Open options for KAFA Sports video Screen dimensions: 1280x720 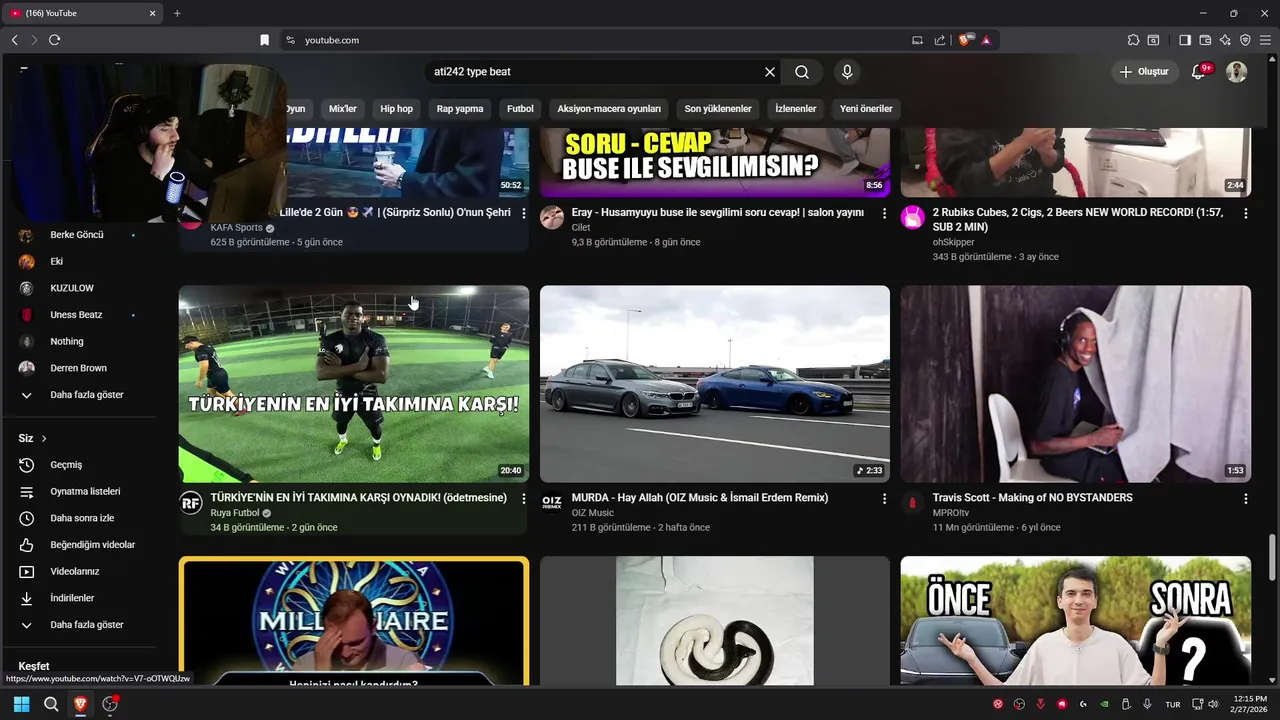(x=524, y=213)
